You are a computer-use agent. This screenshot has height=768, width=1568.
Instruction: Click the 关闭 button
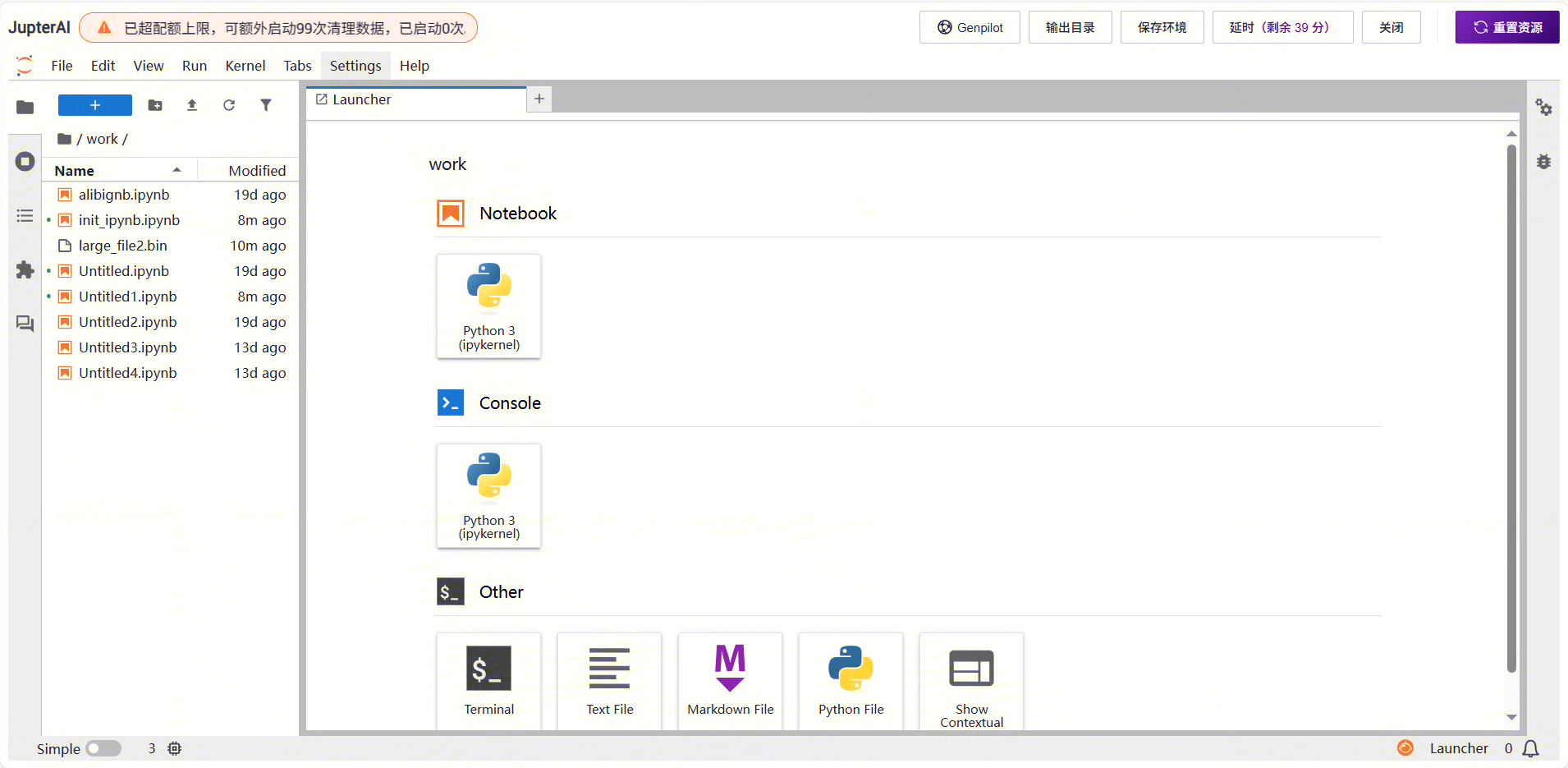[x=1391, y=27]
